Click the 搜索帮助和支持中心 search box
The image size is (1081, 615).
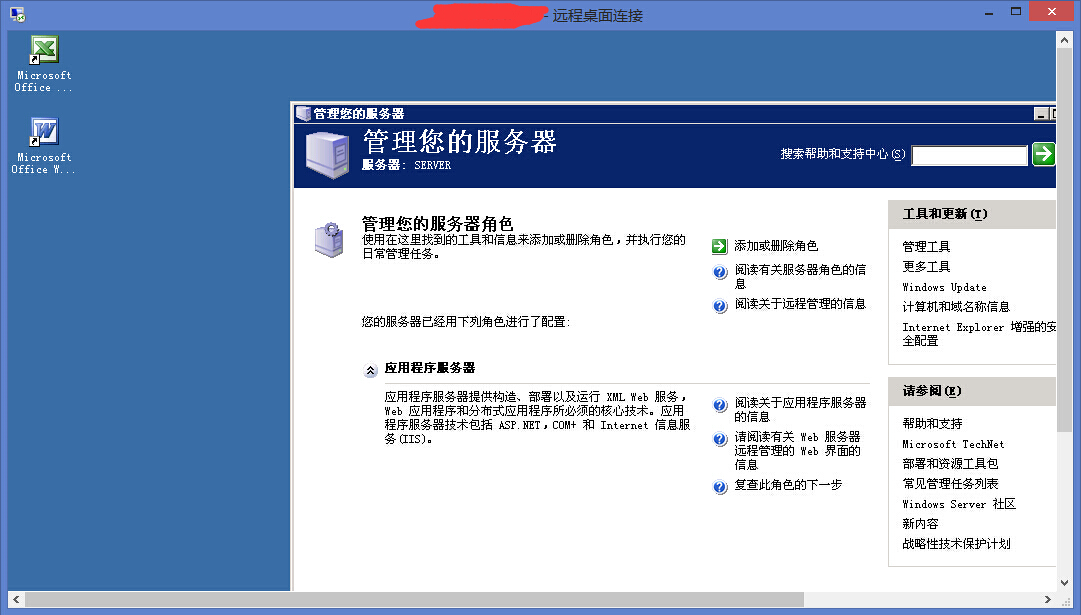(969, 155)
